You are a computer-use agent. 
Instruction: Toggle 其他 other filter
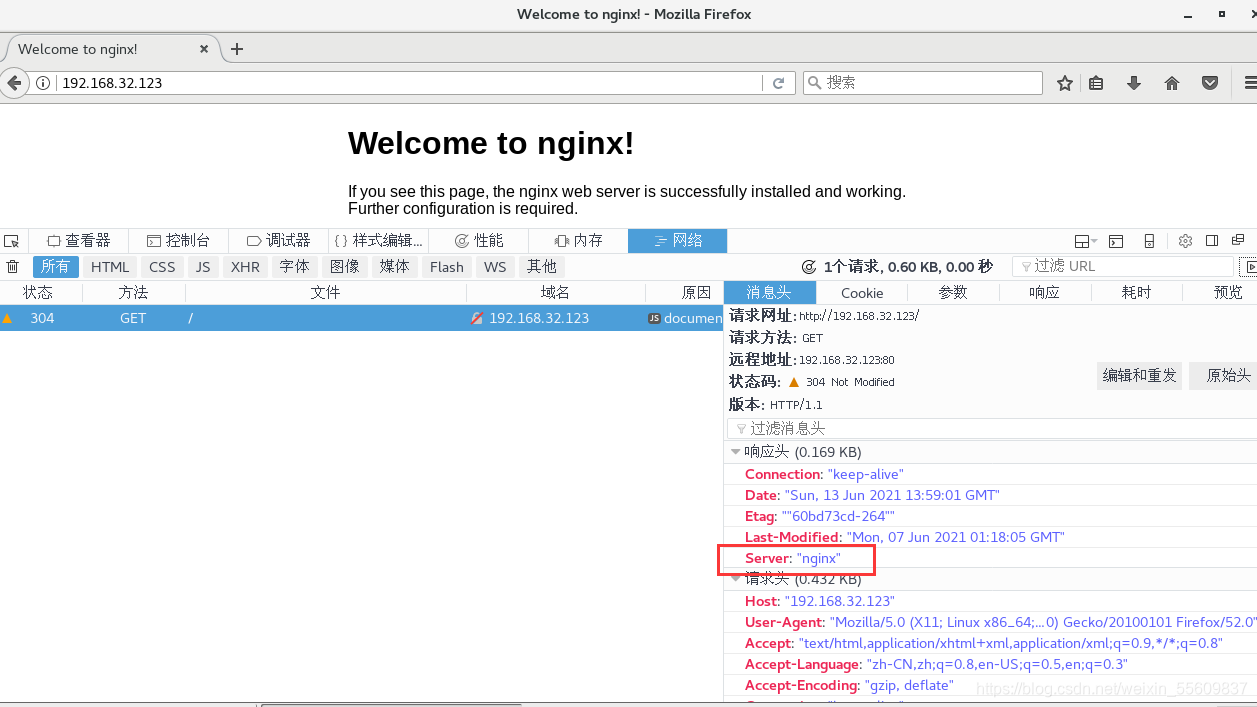[x=542, y=267]
